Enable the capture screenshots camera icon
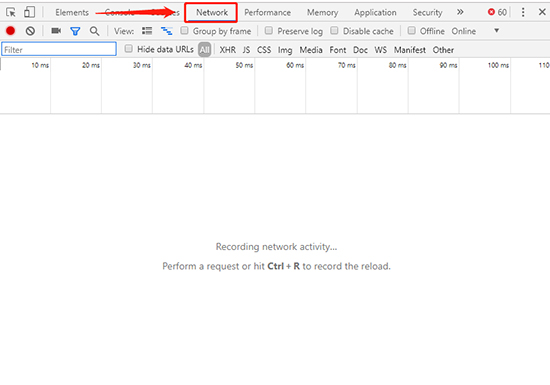The height and width of the screenshot is (385, 550). pyautogui.click(x=56, y=31)
